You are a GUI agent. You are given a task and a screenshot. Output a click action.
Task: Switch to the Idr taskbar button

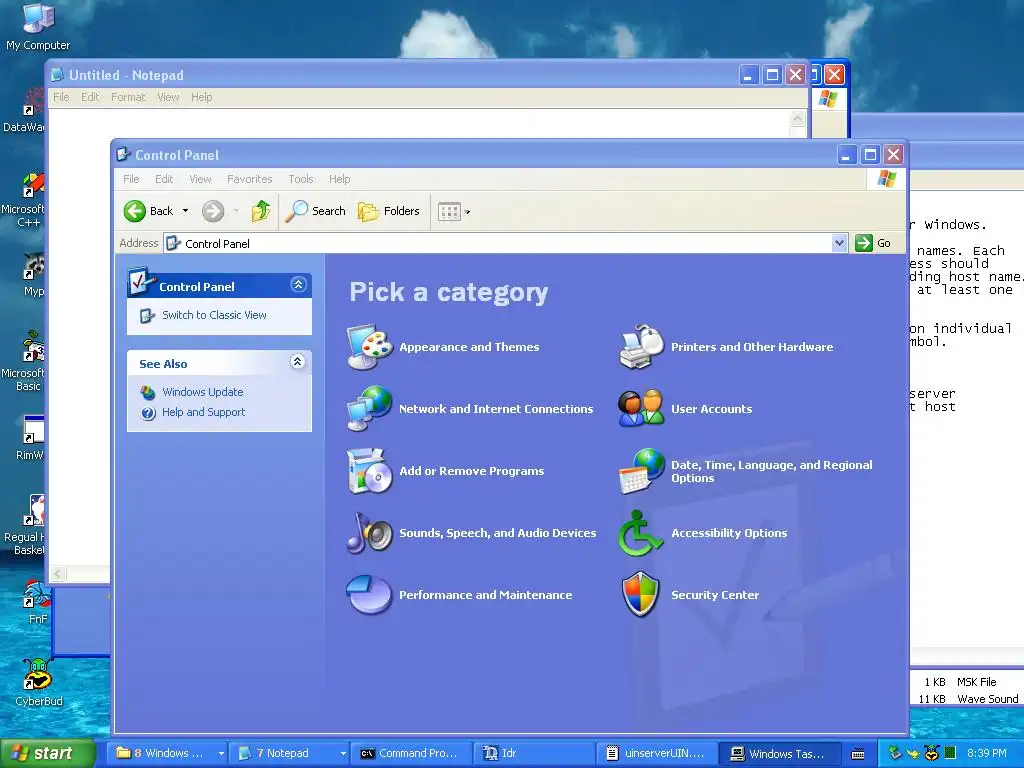[x=535, y=754]
